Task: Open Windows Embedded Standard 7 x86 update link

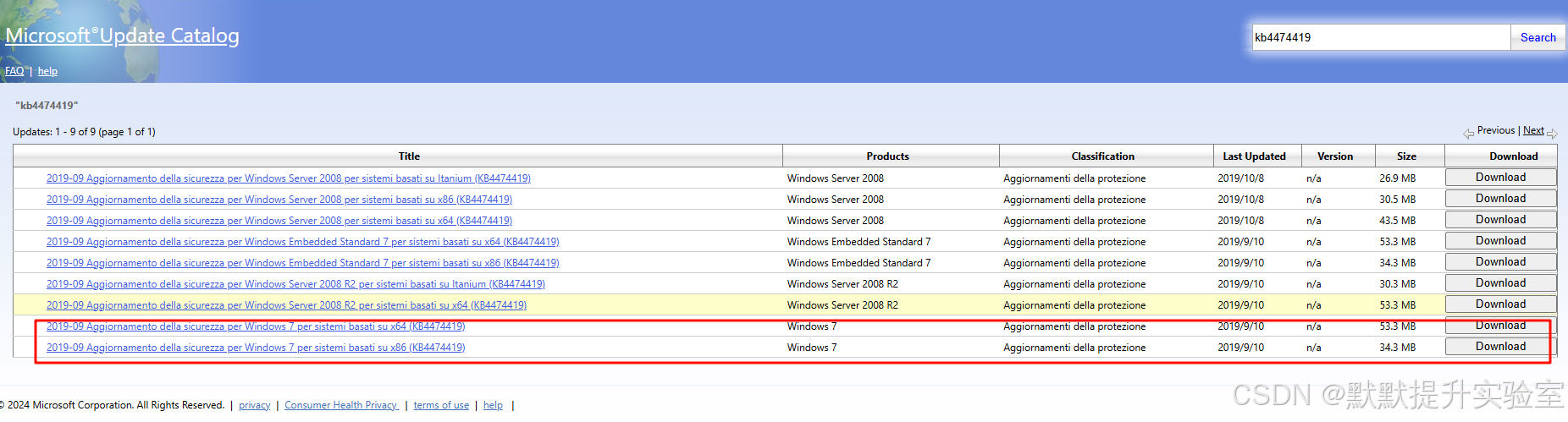Action: 303,263
